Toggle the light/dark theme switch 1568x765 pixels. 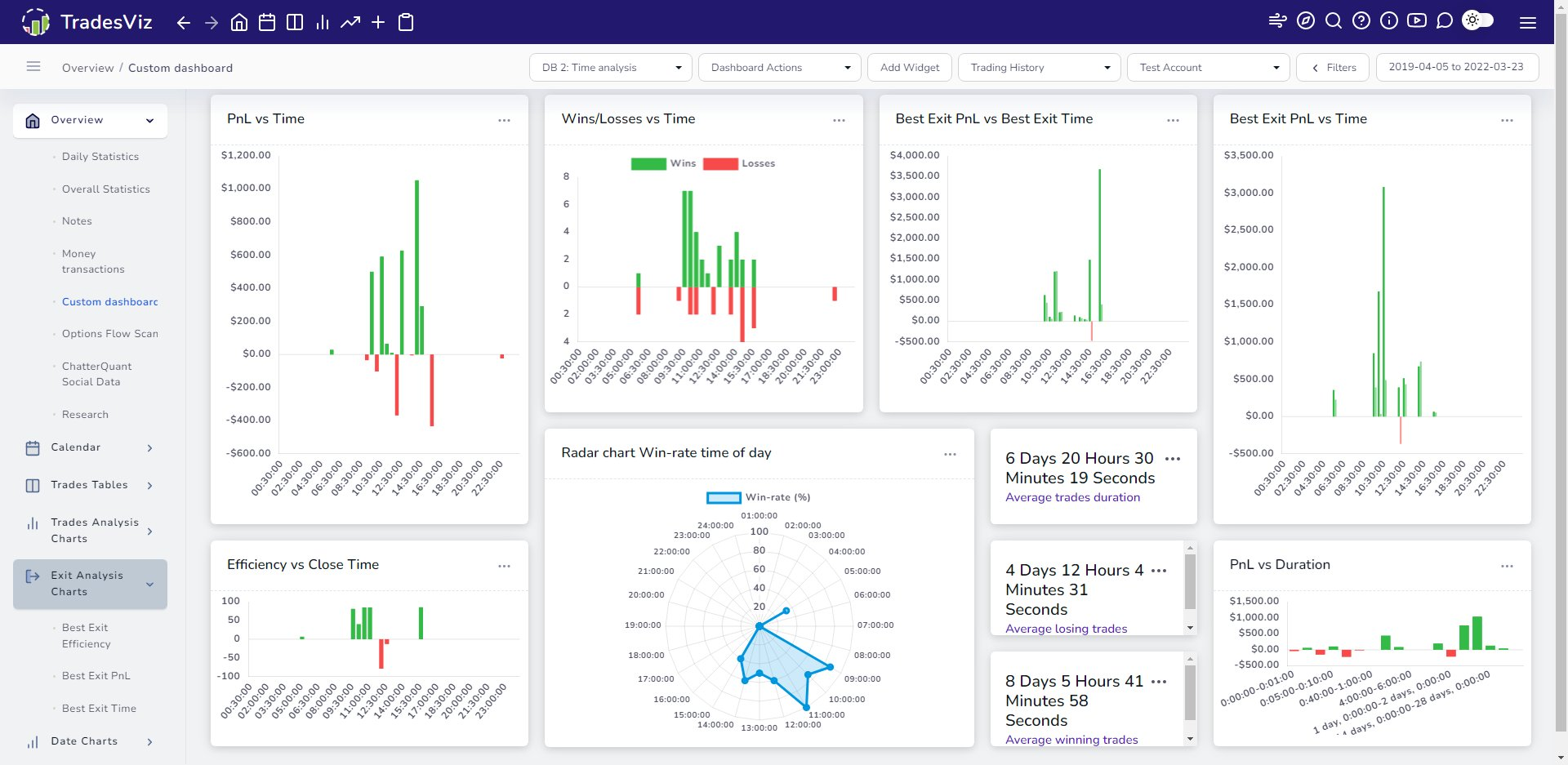tap(1478, 20)
